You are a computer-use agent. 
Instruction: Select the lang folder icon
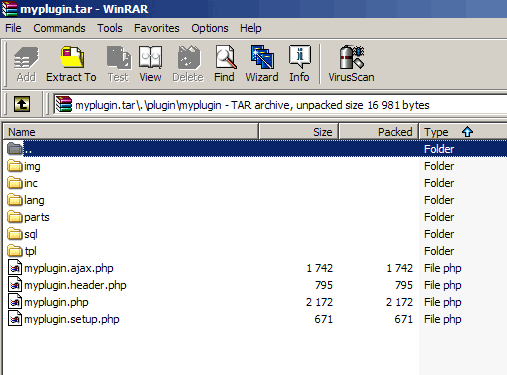(x=15, y=200)
